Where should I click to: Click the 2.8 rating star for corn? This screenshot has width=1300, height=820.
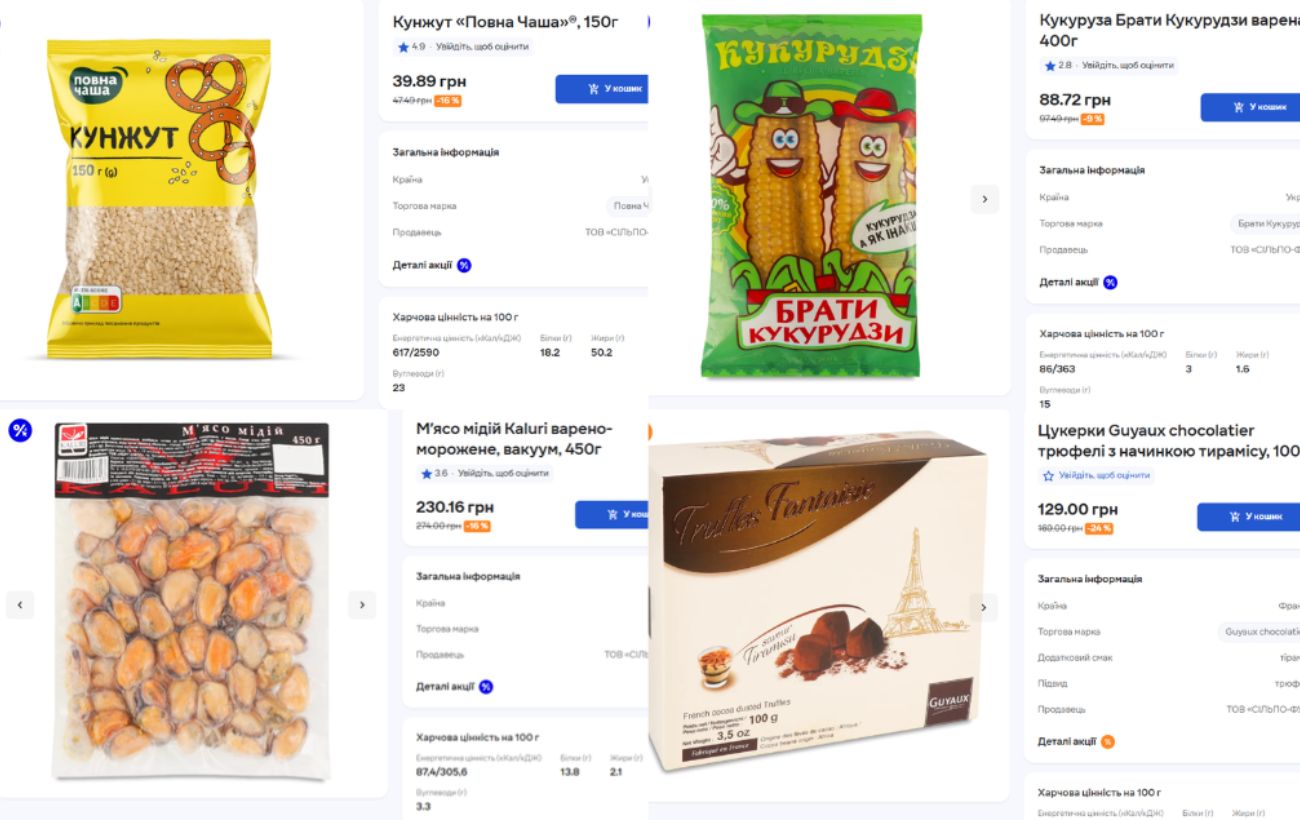pyautogui.click(x=1050, y=66)
